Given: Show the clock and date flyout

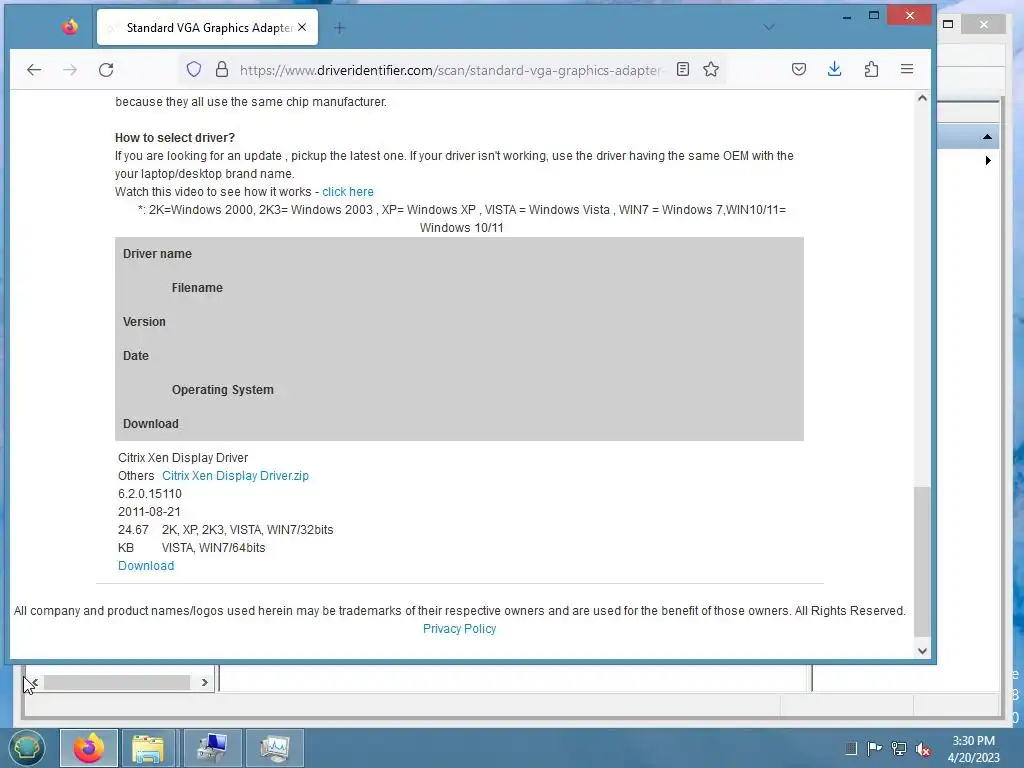Looking at the screenshot, I should 973,748.
